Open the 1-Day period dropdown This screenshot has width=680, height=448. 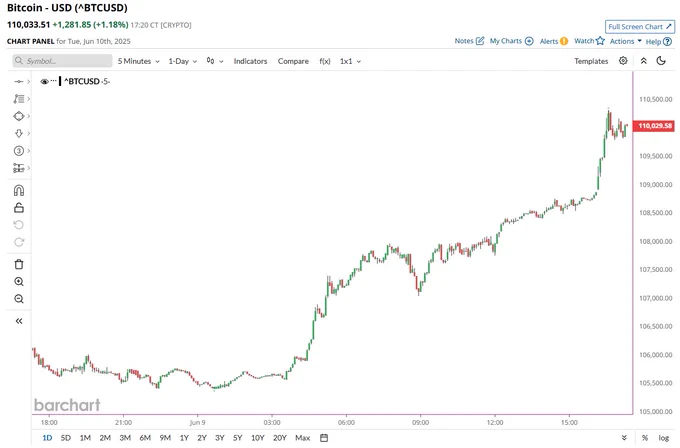[x=183, y=61]
